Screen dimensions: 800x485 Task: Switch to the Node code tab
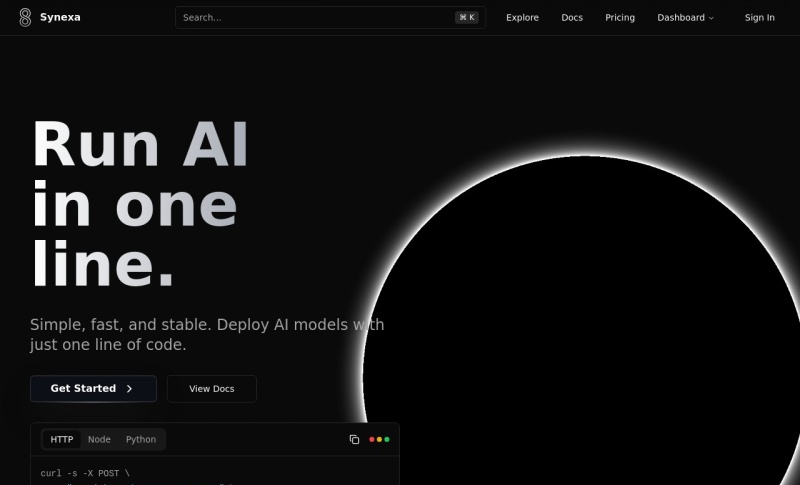tap(99, 439)
